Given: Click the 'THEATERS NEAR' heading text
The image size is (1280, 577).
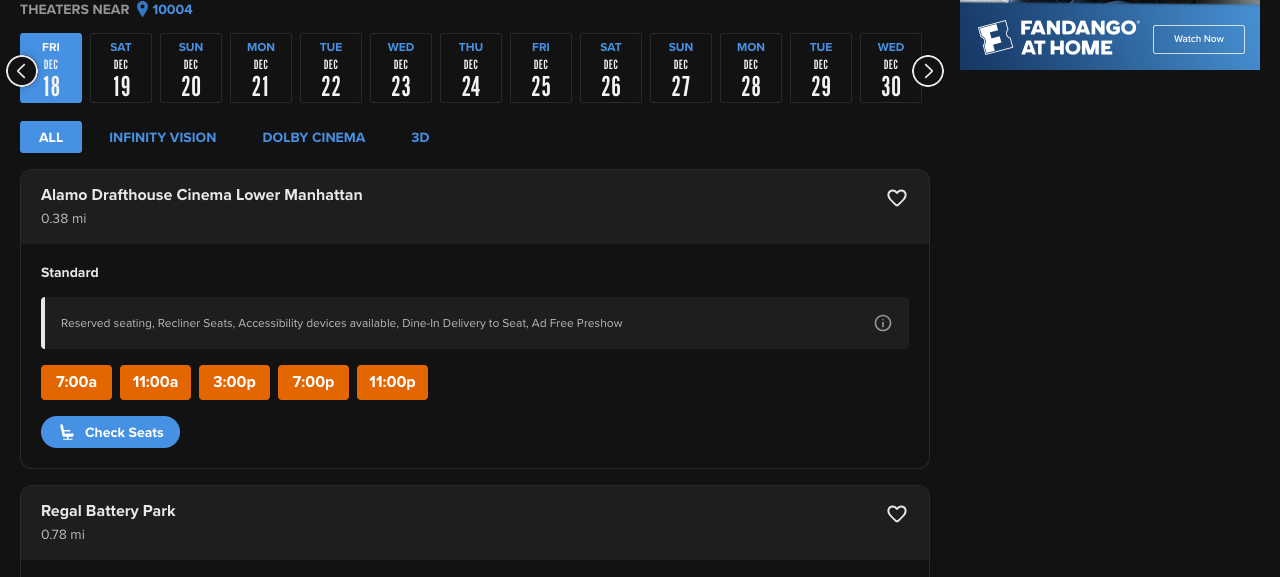Looking at the screenshot, I should (x=75, y=9).
